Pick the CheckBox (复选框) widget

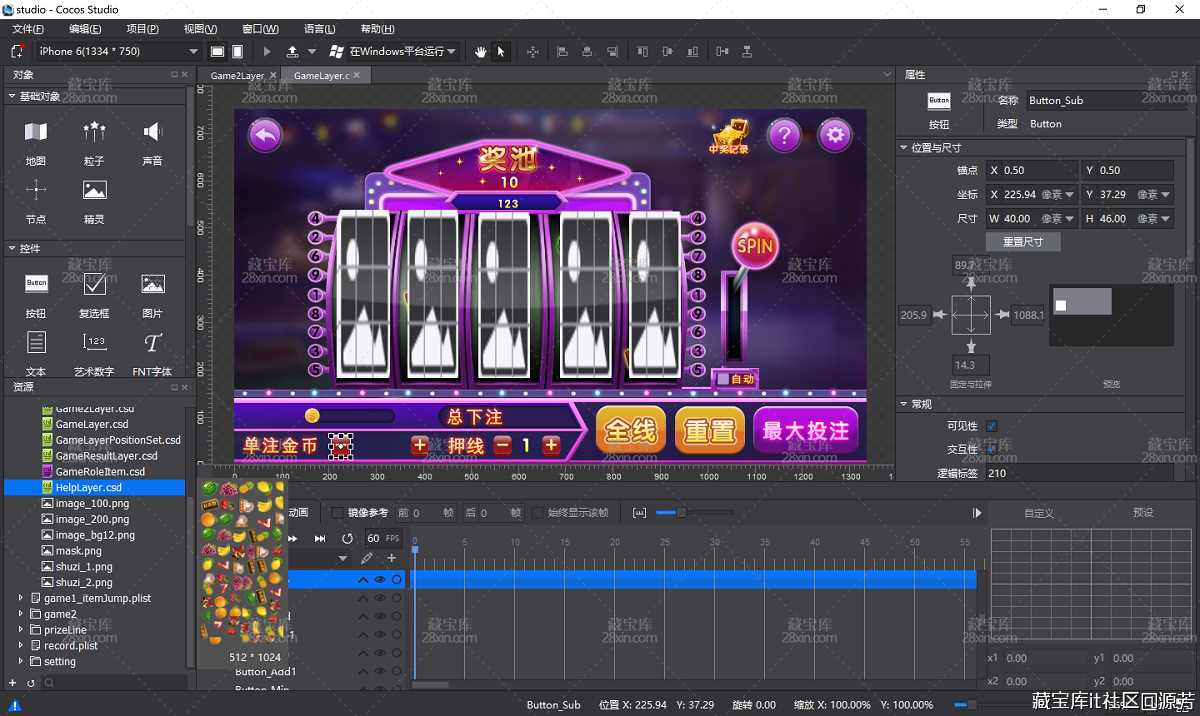click(x=94, y=284)
